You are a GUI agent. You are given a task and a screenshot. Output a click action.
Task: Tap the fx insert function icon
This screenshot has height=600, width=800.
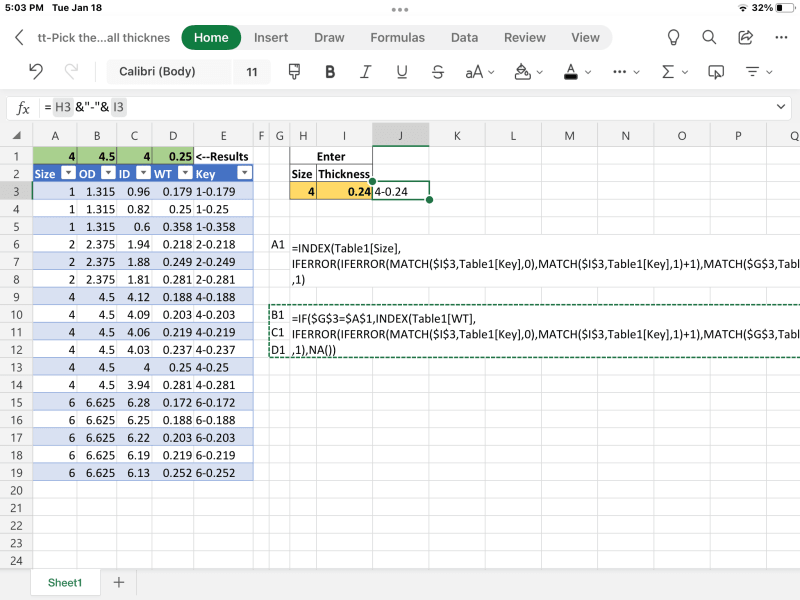(x=23, y=108)
